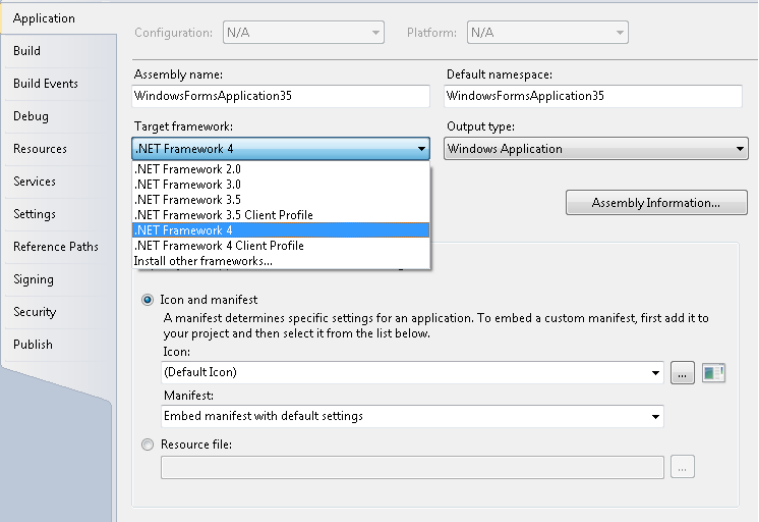Choose .NET Framework 2.0 from list
Viewport: 759px width, 522px height.
coord(187,169)
